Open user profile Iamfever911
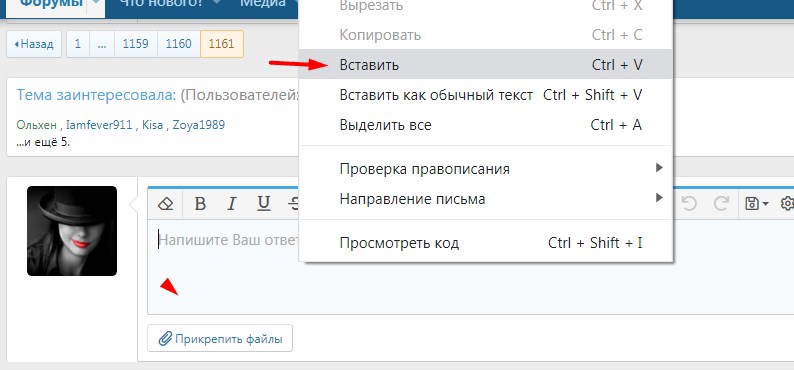The width and height of the screenshot is (794, 370). click(99, 125)
